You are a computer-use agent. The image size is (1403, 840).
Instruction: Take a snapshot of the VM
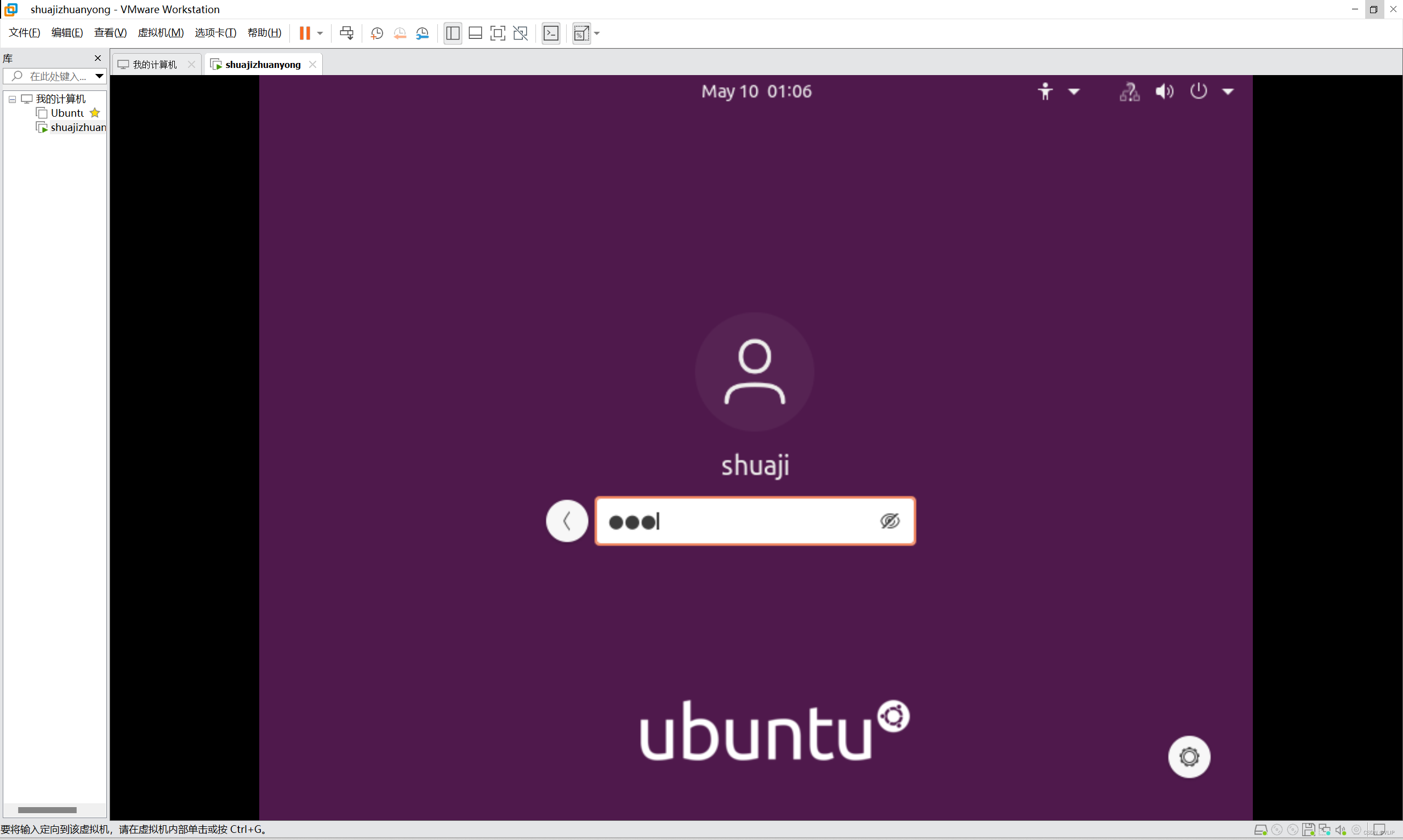point(377,33)
